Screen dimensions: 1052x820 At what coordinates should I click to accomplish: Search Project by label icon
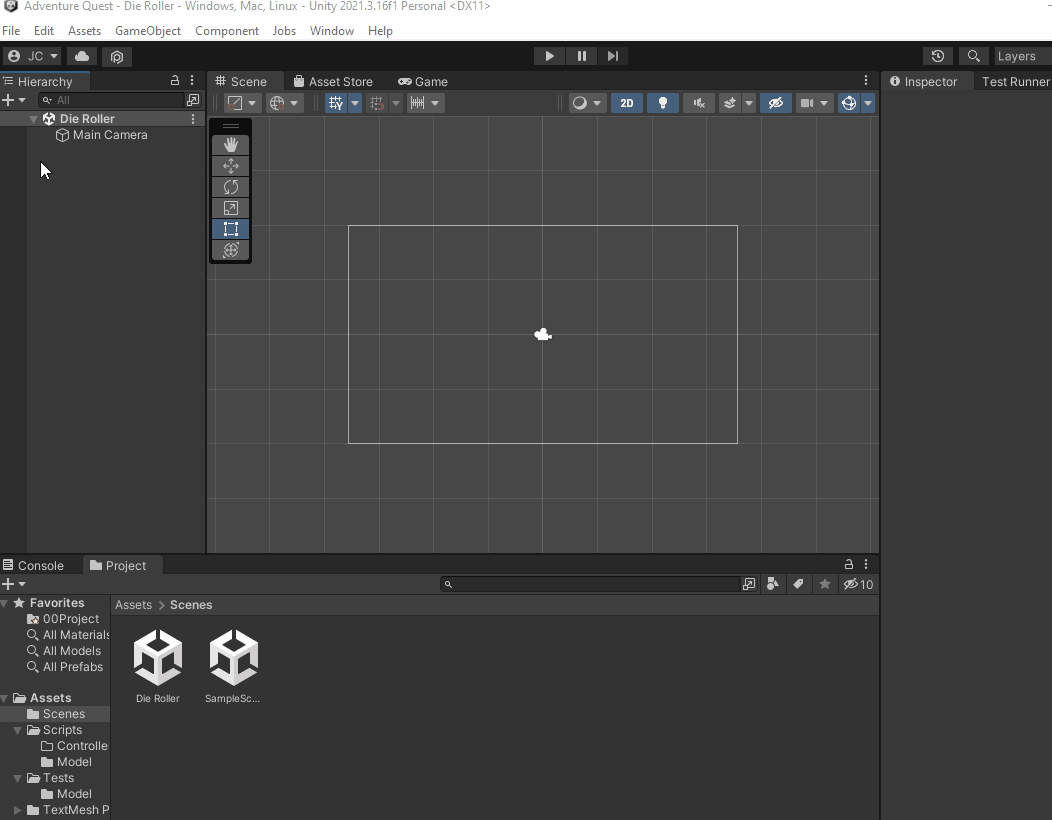(x=798, y=584)
